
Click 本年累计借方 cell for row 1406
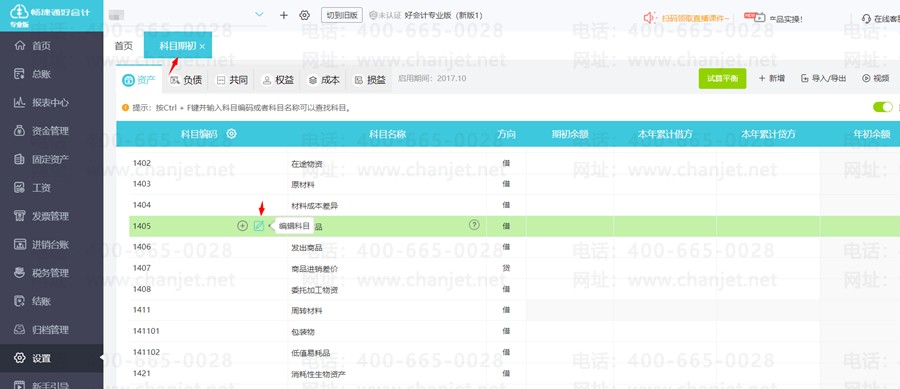[665, 247]
